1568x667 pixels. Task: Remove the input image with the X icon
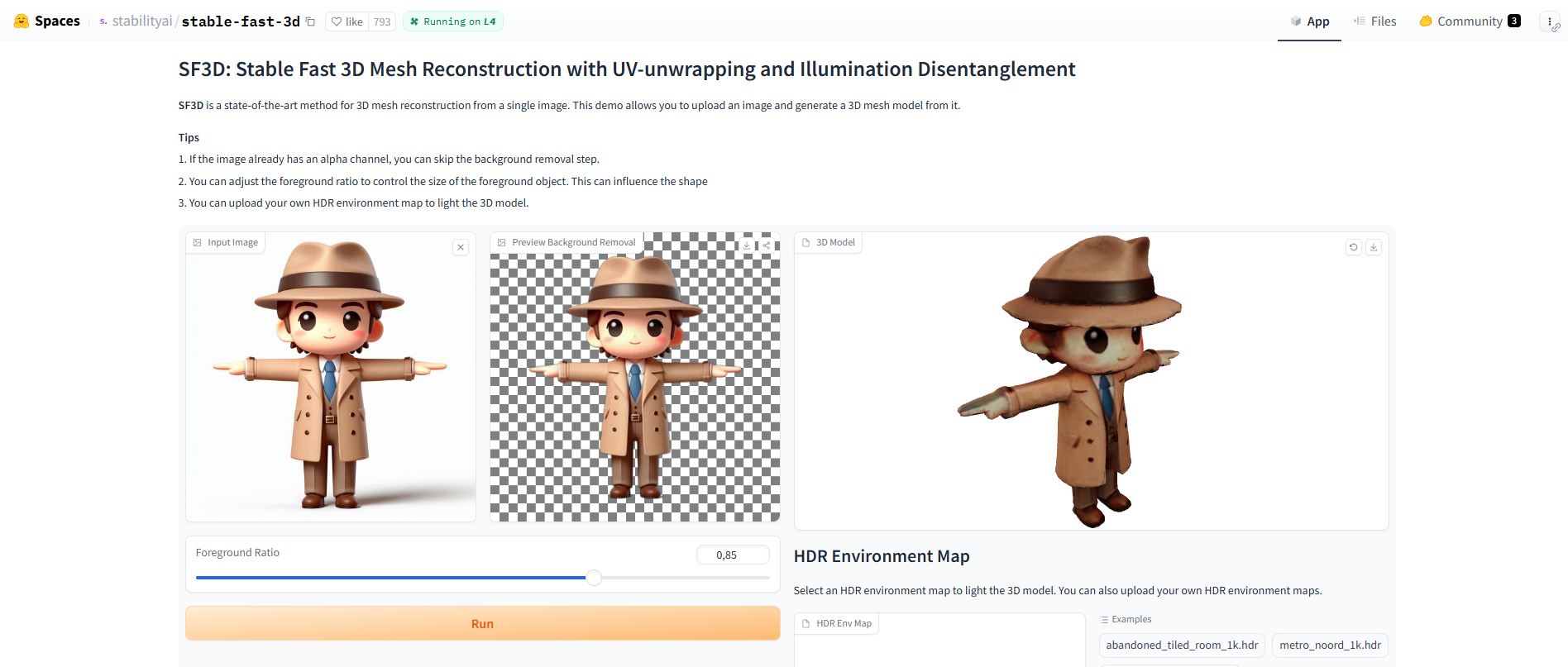click(461, 247)
